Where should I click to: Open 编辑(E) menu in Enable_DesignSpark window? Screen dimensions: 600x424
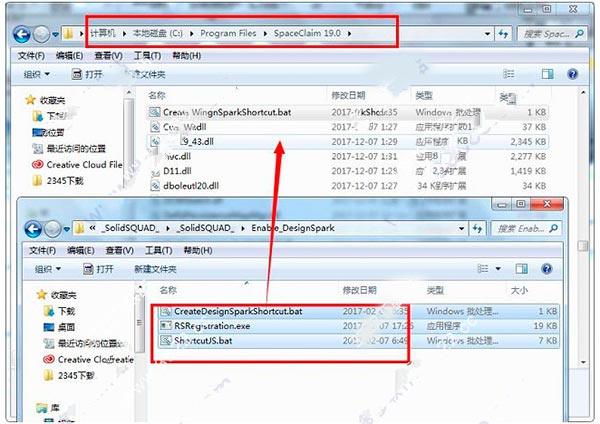[x=81, y=251]
